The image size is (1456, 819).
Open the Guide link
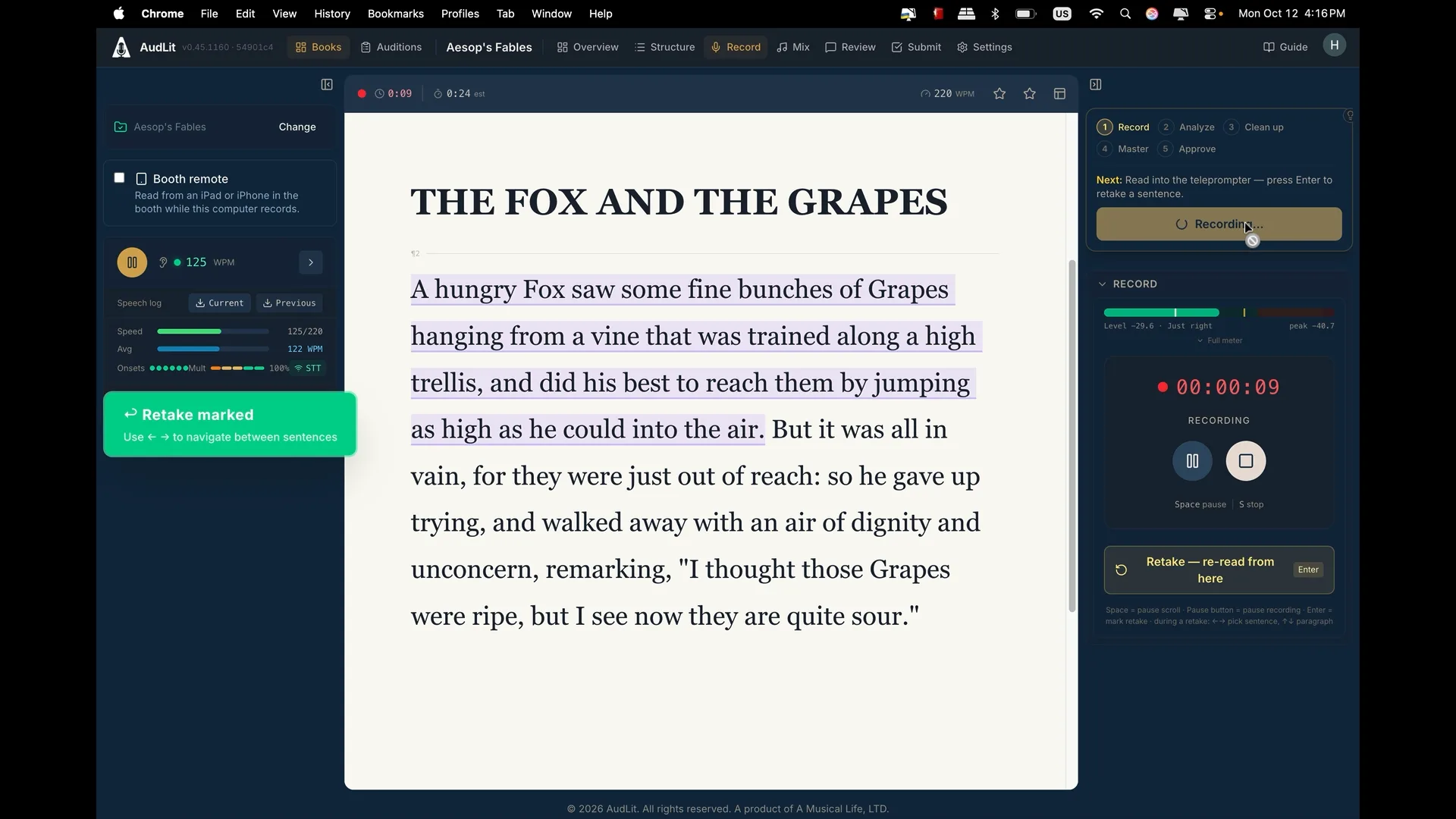click(1285, 47)
